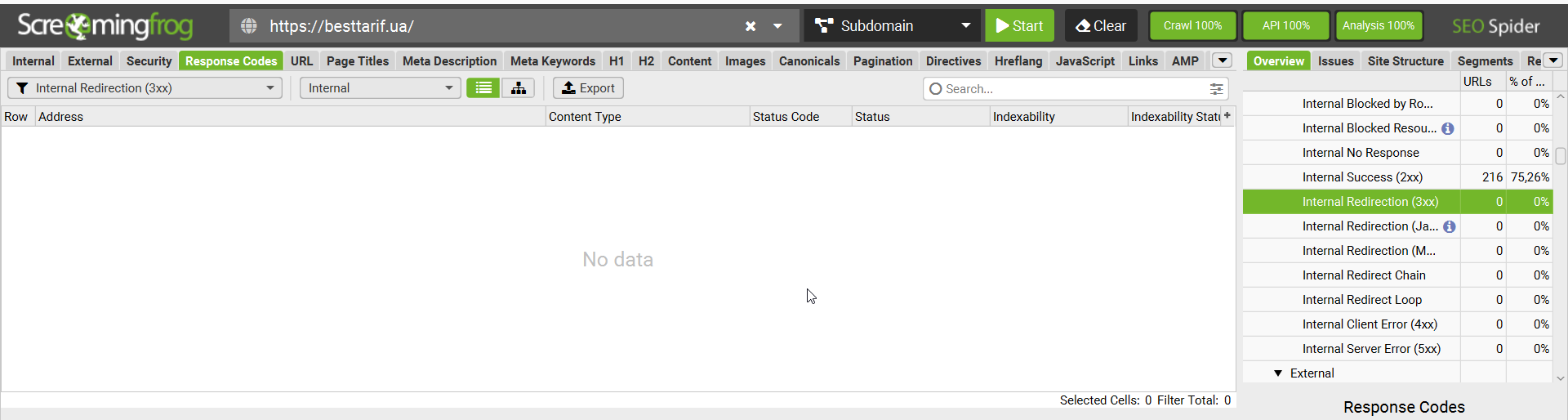
Task: Switch to the External tab
Action: [90, 60]
